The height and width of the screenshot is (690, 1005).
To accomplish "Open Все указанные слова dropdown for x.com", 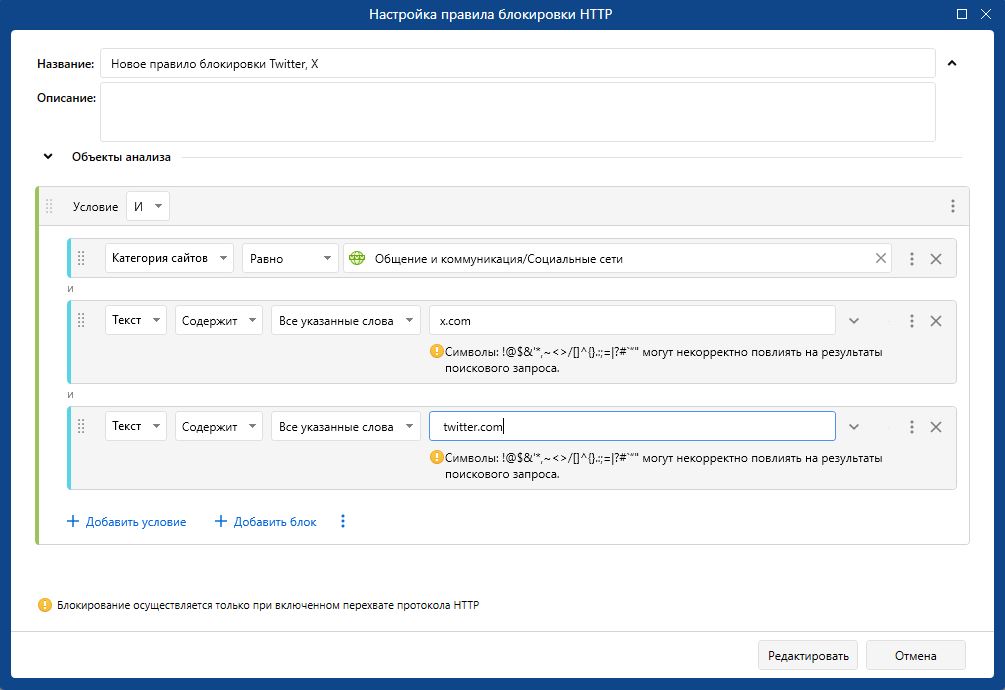I will pos(345,320).
